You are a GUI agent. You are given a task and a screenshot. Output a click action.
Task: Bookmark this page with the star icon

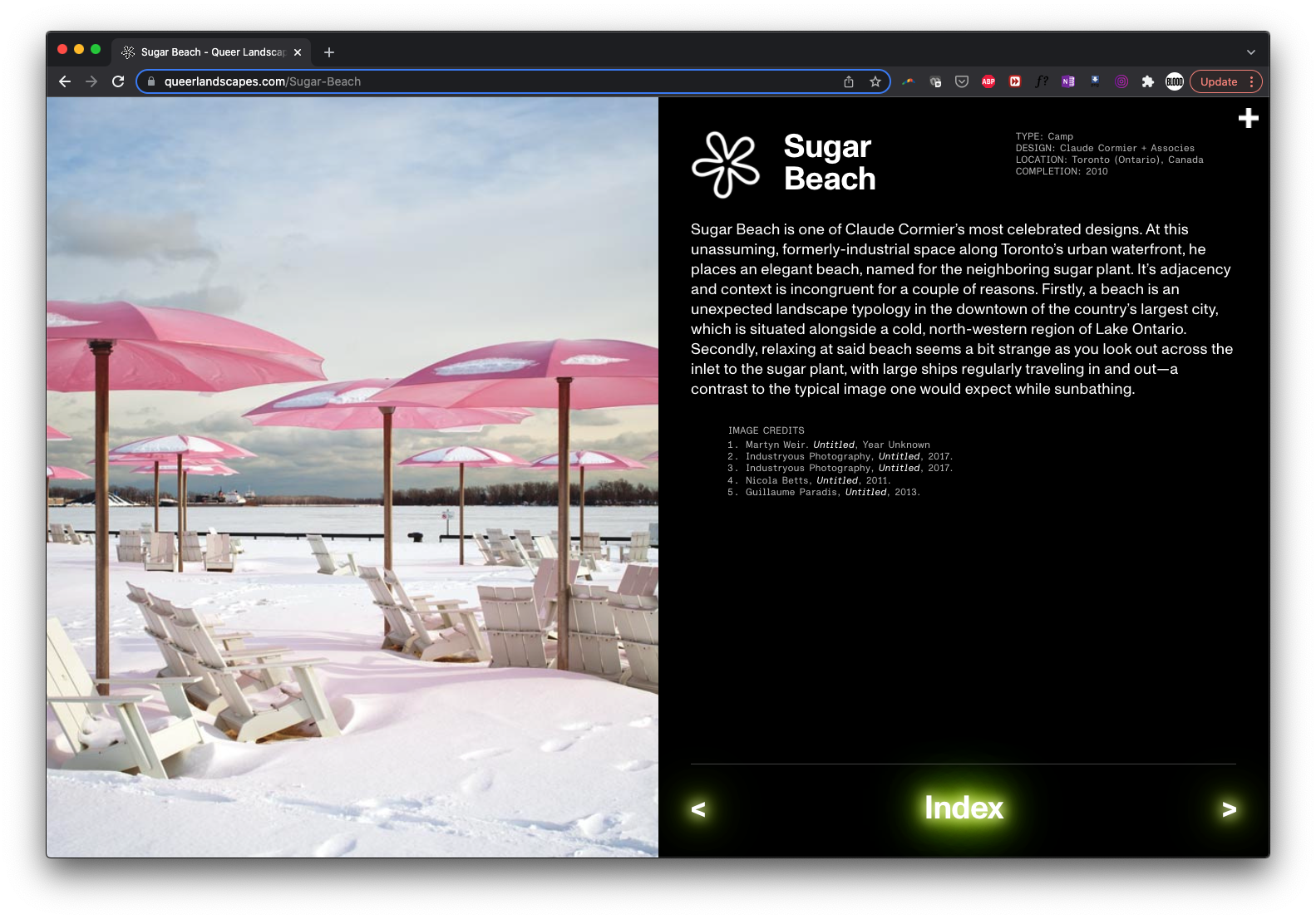[x=875, y=81]
